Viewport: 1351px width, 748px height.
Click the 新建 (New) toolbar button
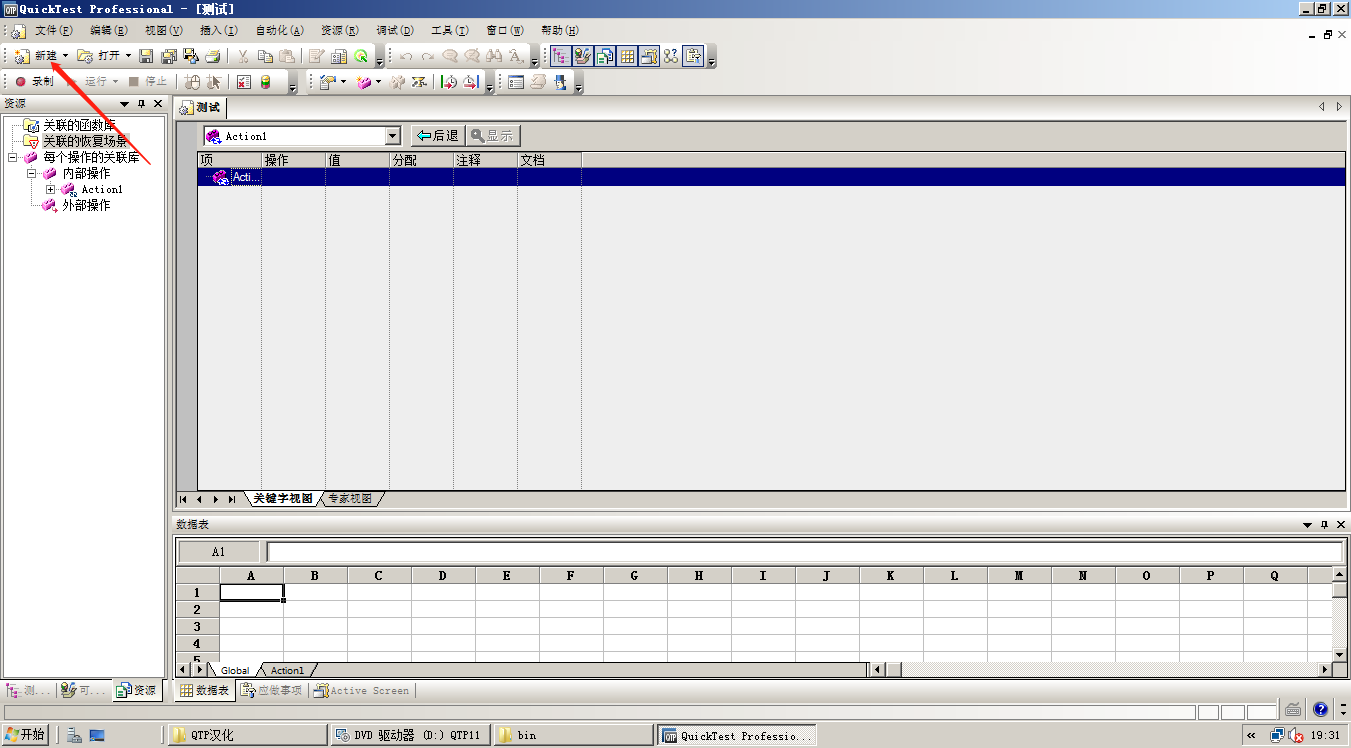pyautogui.click(x=35, y=56)
